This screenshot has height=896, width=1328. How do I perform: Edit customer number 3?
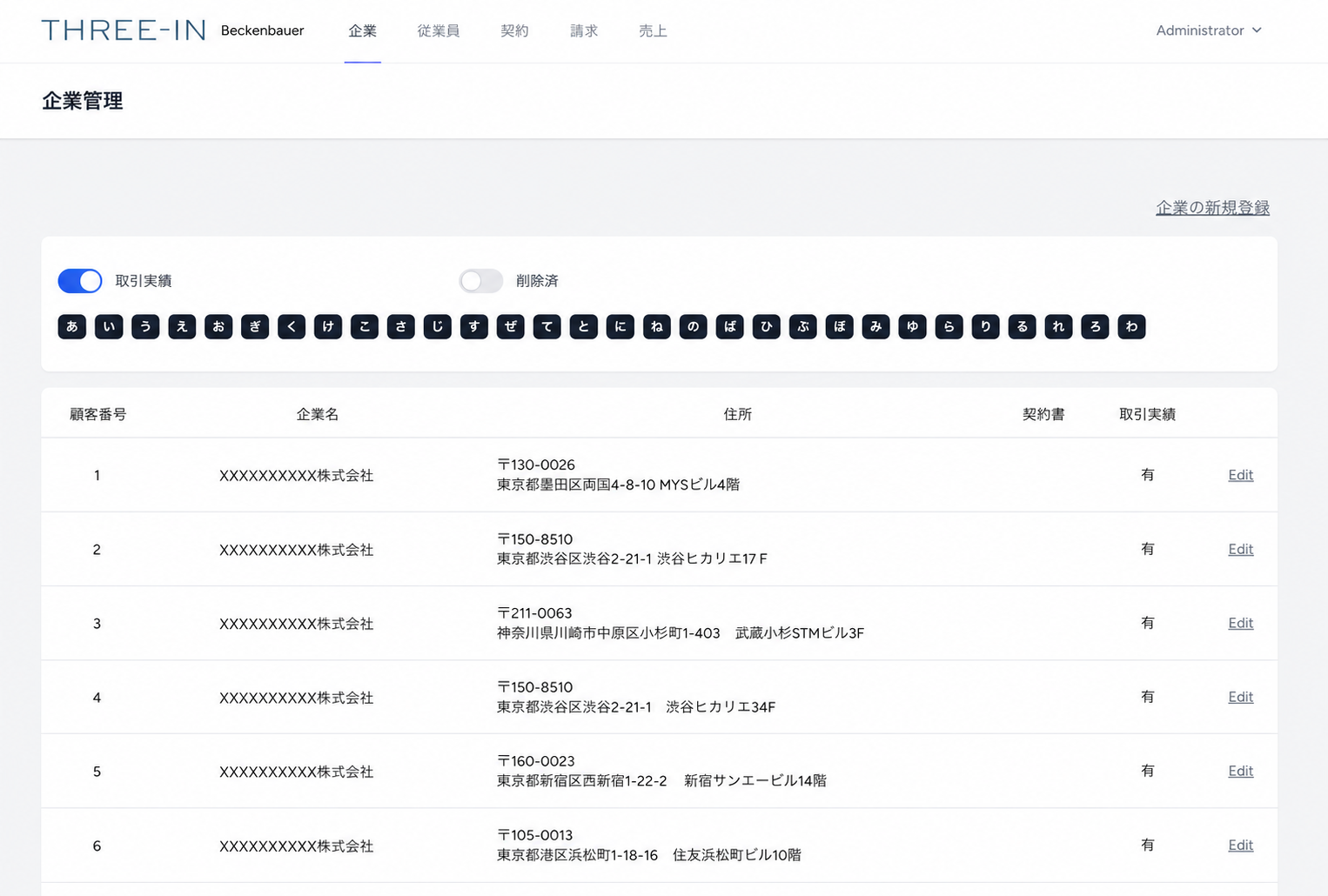pyautogui.click(x=1240, y=623)
